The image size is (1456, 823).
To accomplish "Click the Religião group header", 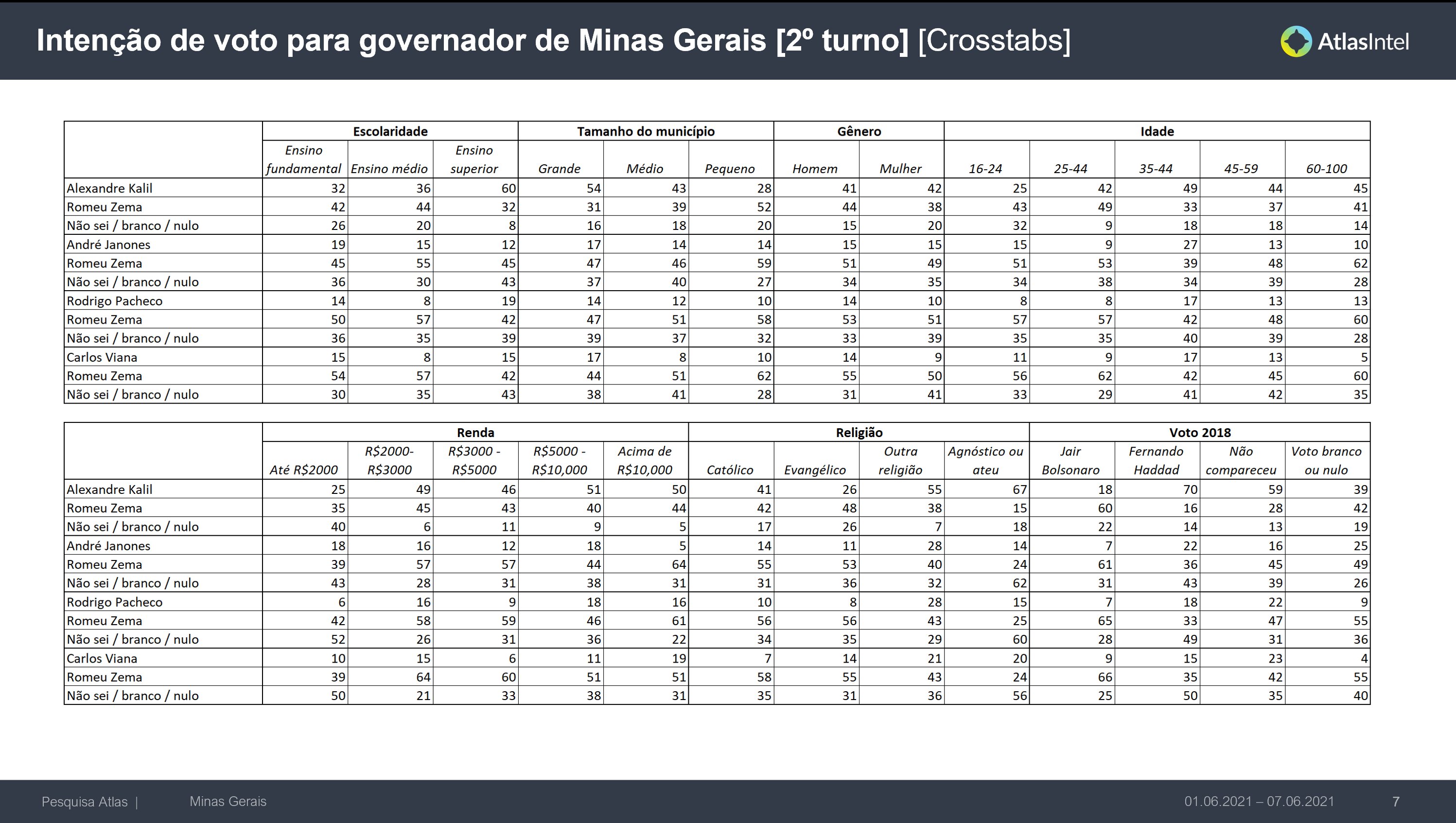I will 859,433.
